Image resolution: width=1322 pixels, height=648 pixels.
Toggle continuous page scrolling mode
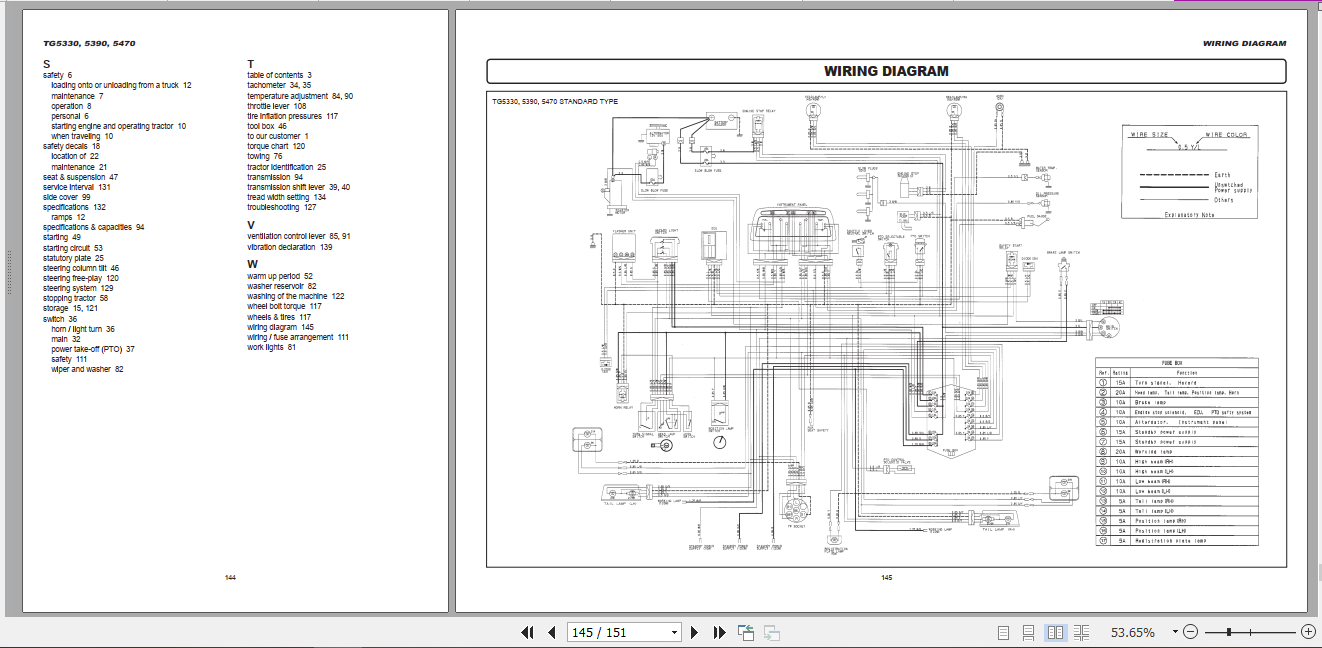click(1029, 632)
